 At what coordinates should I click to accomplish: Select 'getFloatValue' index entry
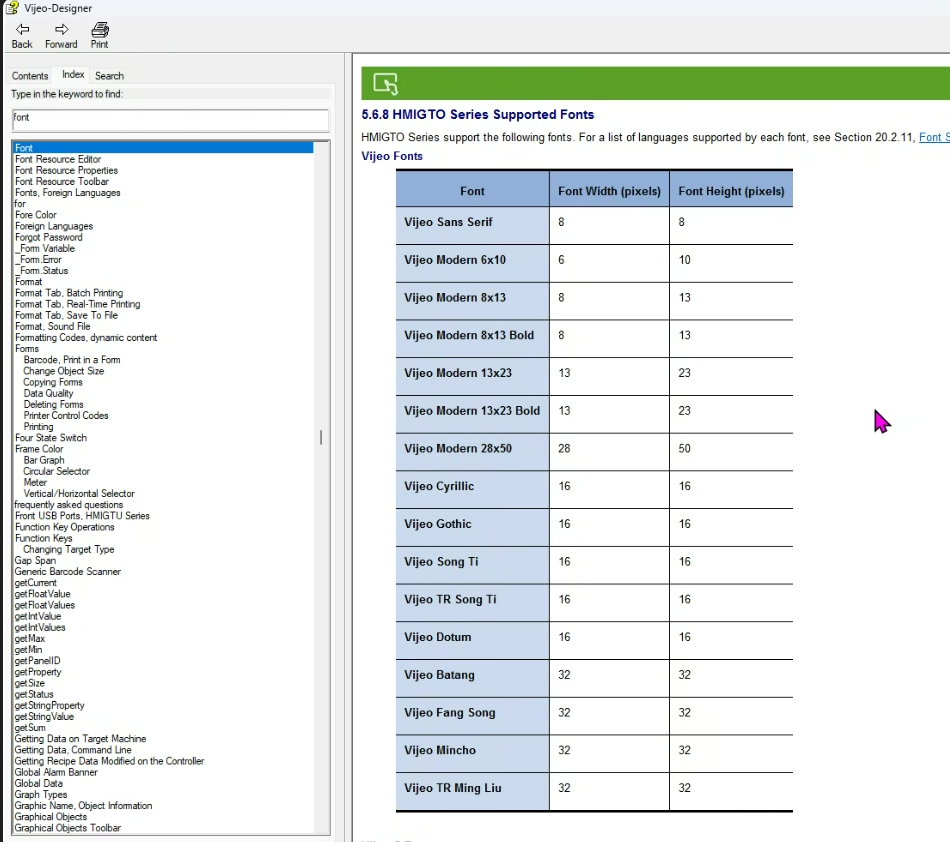pyautogui.click(x=42, y=594)
